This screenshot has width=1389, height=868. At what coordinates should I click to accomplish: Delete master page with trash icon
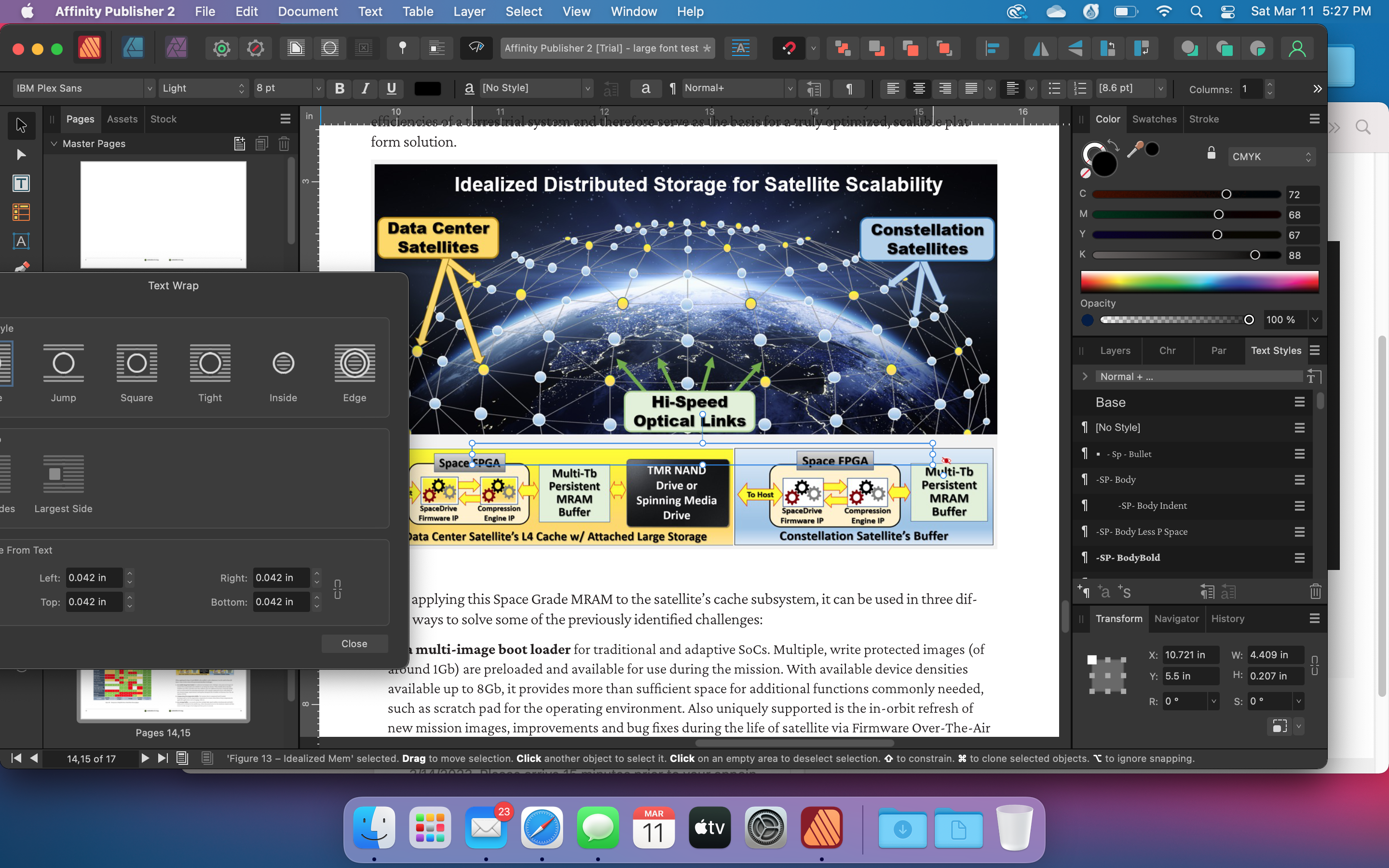click(284, 144)
